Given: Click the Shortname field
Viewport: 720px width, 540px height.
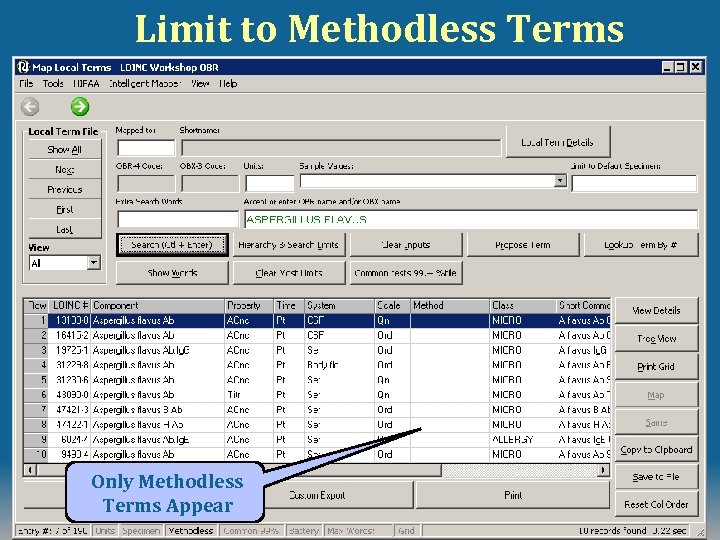Looking at the screenshot, I should (341, 148).
